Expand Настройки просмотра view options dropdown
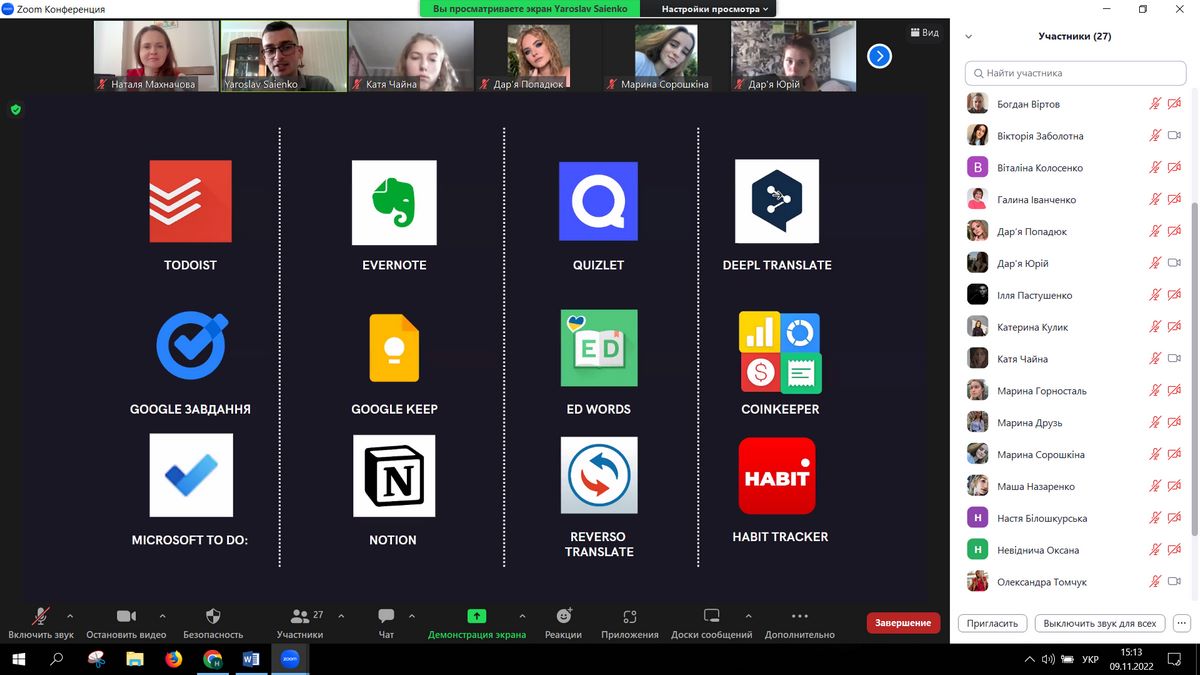This screenshot has width=1200, height=675. tap(715, 9)
